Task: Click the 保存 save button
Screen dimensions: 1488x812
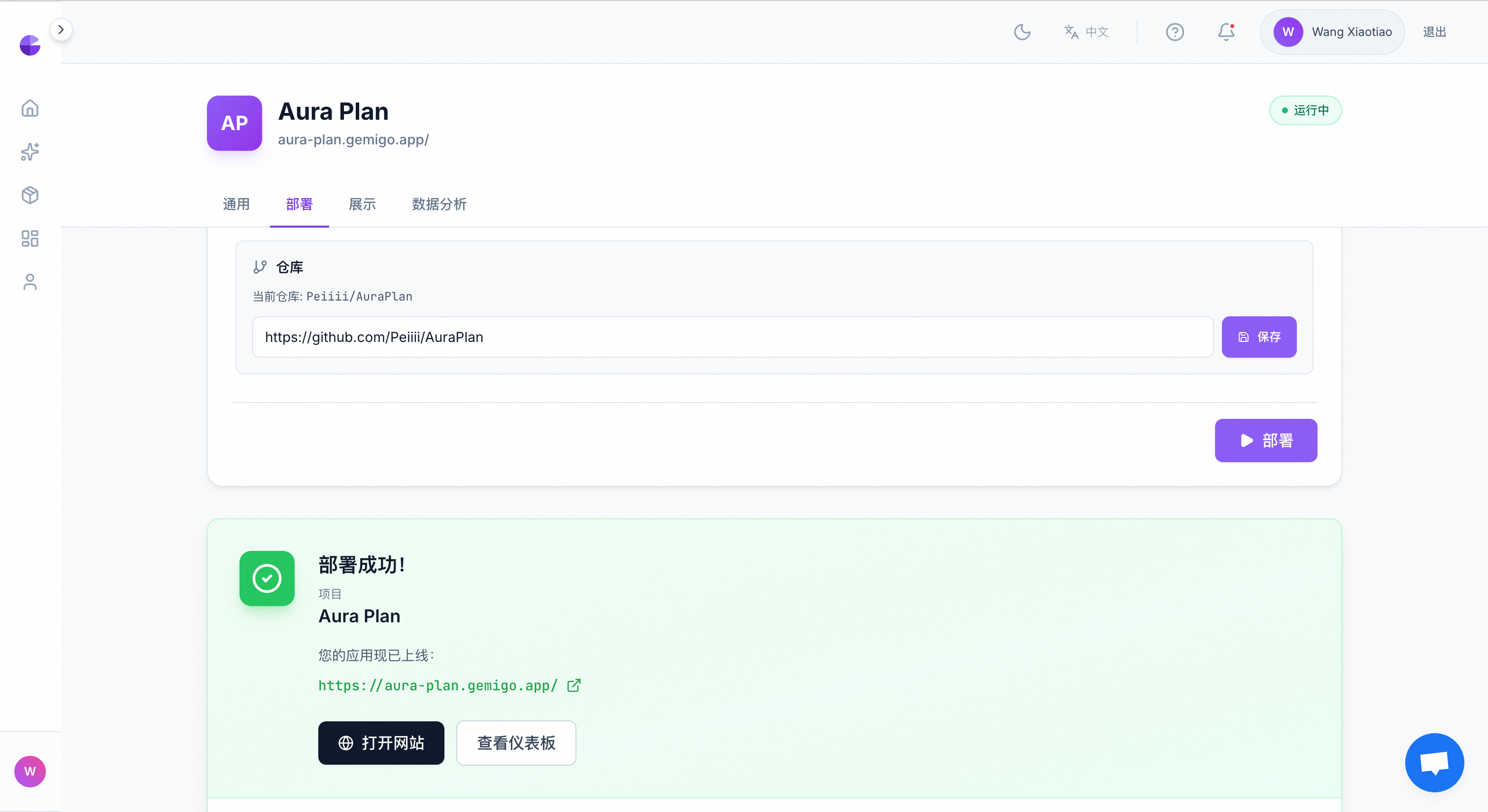Action: pos(1259,337)
